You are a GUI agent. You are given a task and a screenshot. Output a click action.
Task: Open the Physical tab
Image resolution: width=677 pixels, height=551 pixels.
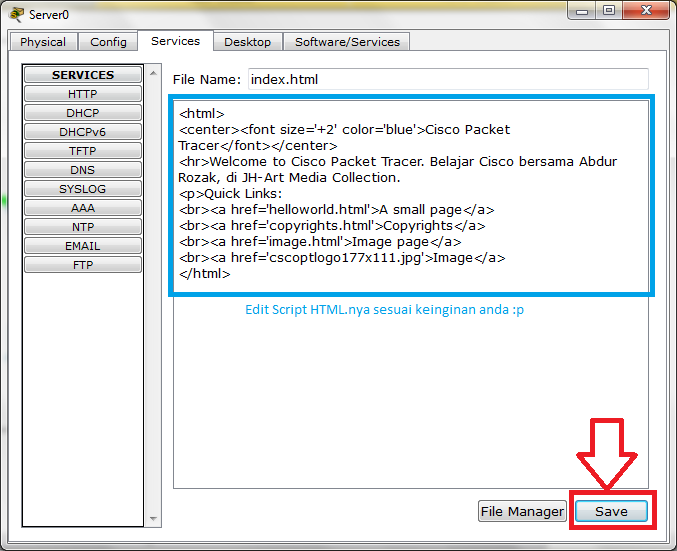pyautogui.click(x=43, y=42)
